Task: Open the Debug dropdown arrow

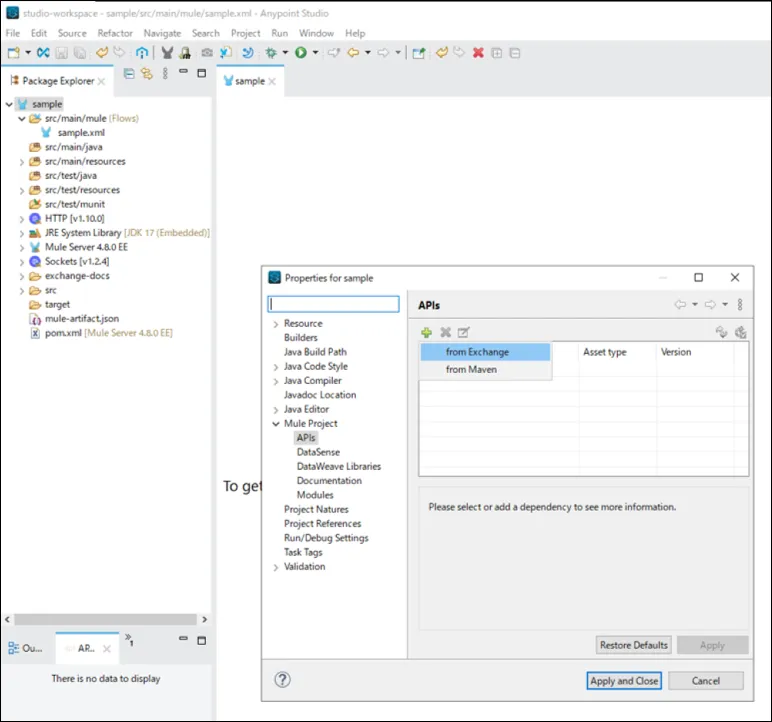Action: coord(285,53)
